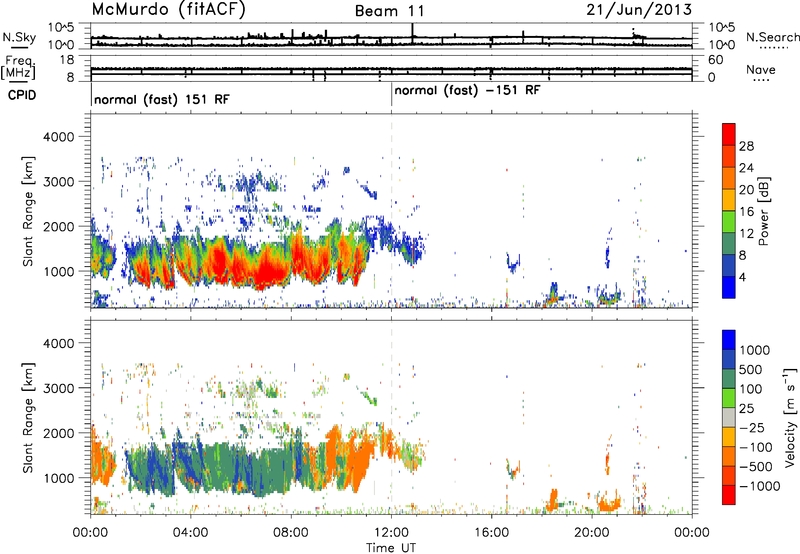This screenshot has width=800, height=554.
Task: Click the 12 label on power colorbar
Action: [746, 234]
